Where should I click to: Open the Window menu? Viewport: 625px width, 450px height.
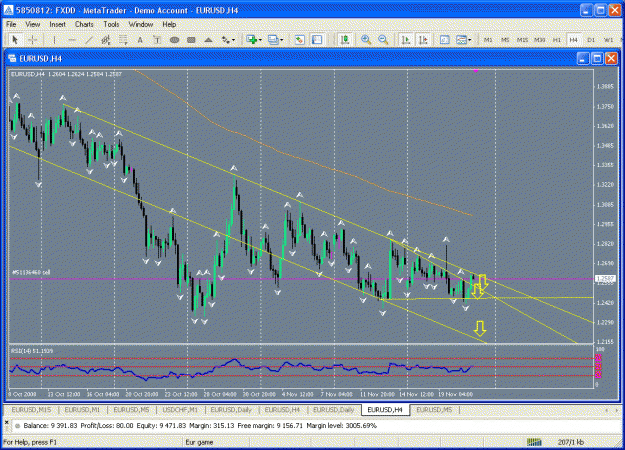click(x=141, y=24)
